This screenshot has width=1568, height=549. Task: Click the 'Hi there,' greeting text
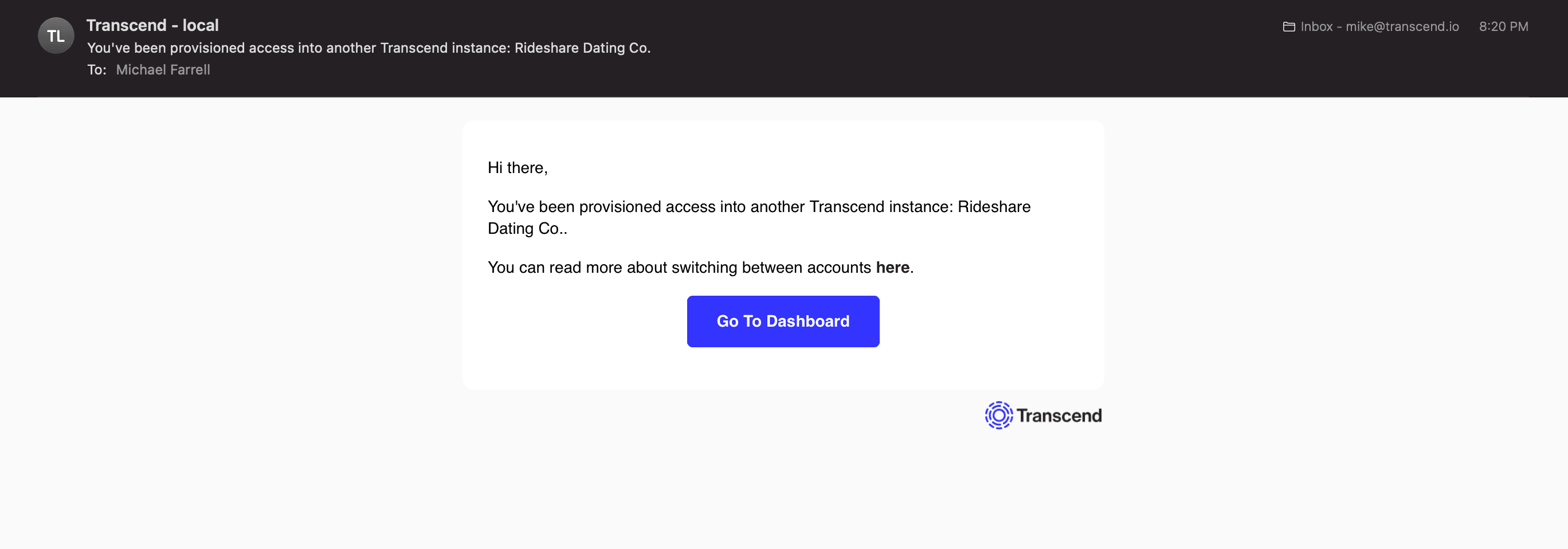tap(518, 168)
